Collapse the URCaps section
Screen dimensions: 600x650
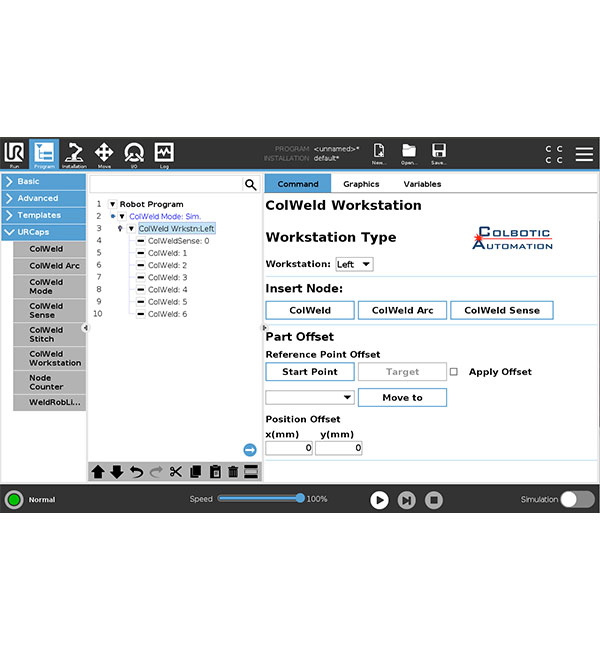[x=44, y=232]
